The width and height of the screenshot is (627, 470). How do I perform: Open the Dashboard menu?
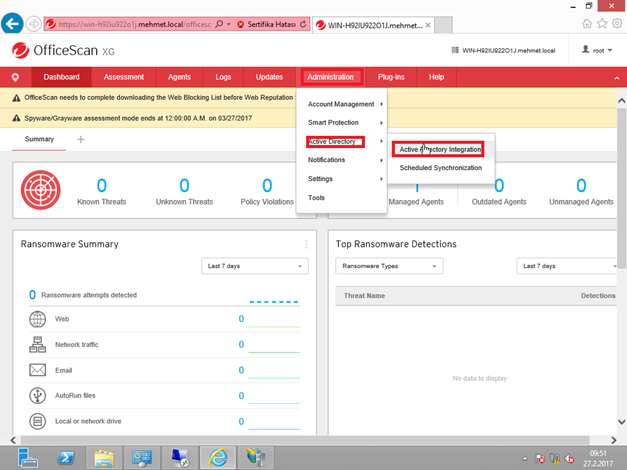[62, 77]
